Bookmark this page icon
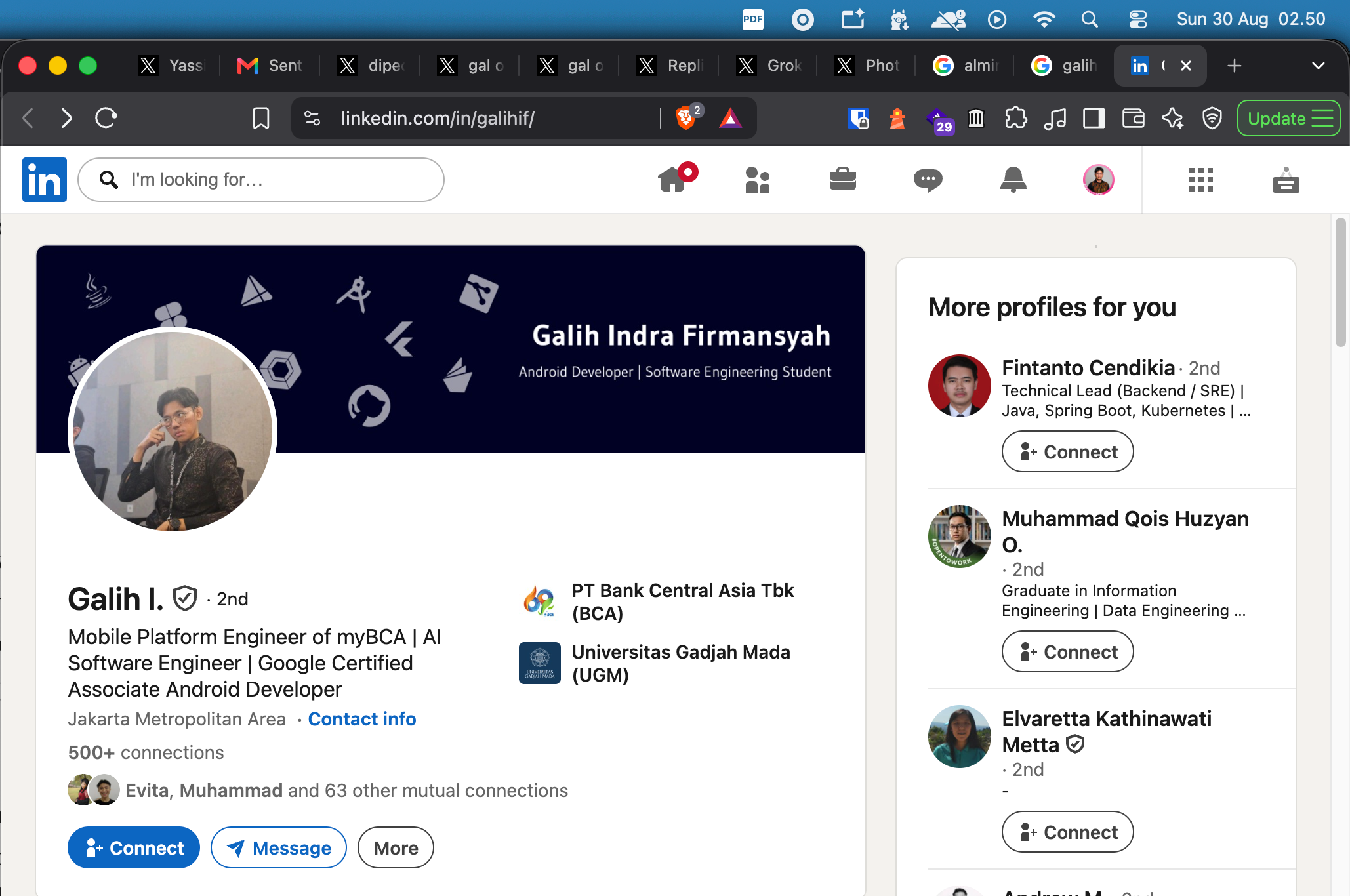1350x896 pixels. (x=261, y=118)
